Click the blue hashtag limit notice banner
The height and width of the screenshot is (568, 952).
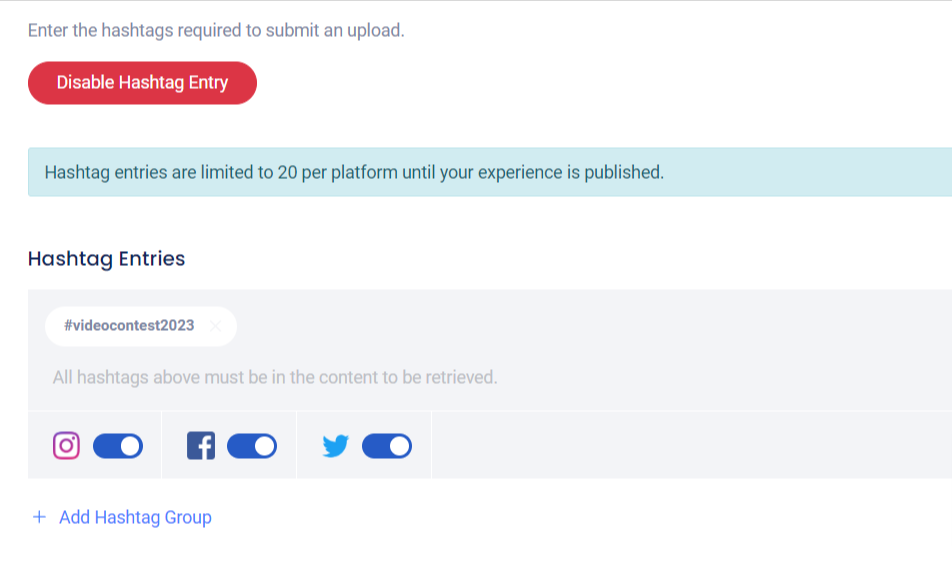tap(490, 172)
